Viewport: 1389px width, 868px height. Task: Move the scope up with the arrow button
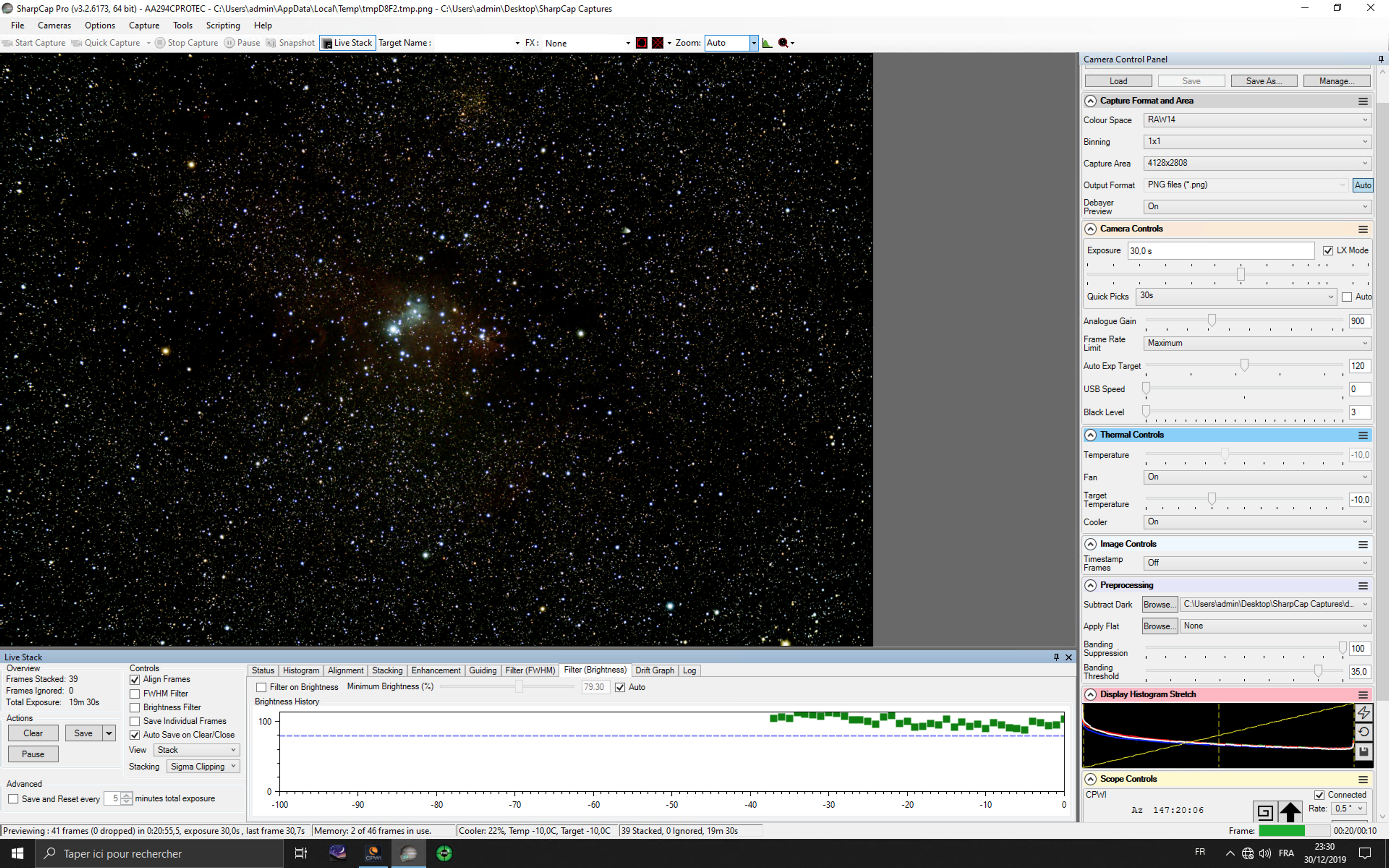click(x=1290, y=812)
